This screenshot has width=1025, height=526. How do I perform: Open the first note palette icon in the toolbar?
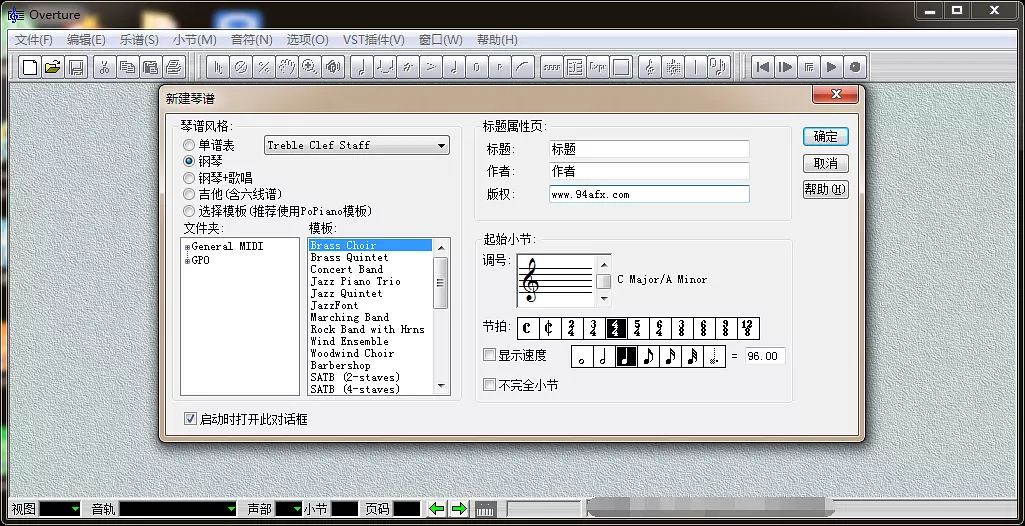click(362, 67)
